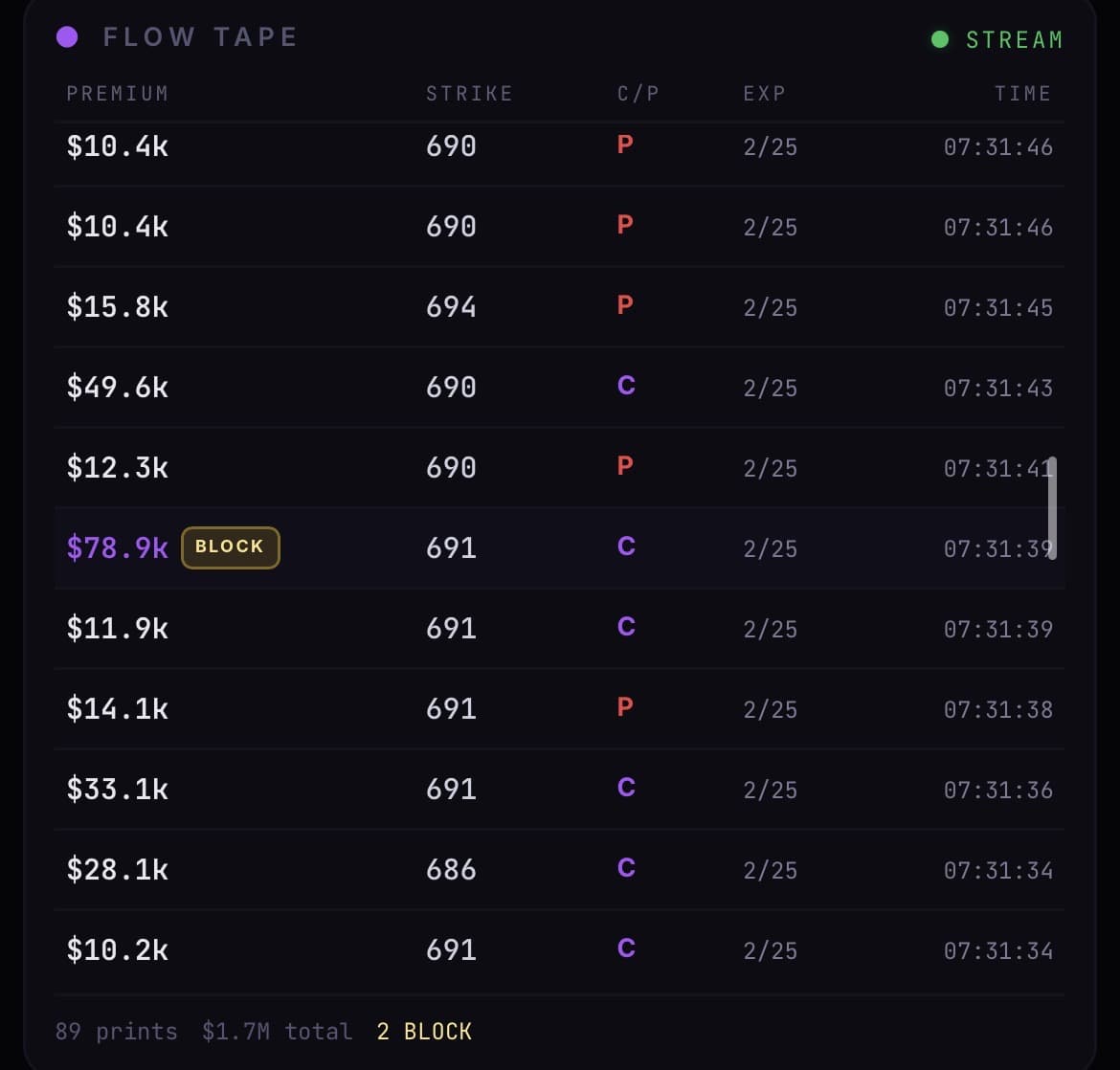The width and height of the screenshot is (1120, 1070).
Task: Click the purple Flow Tape dot icon
Action: point(67,37)
